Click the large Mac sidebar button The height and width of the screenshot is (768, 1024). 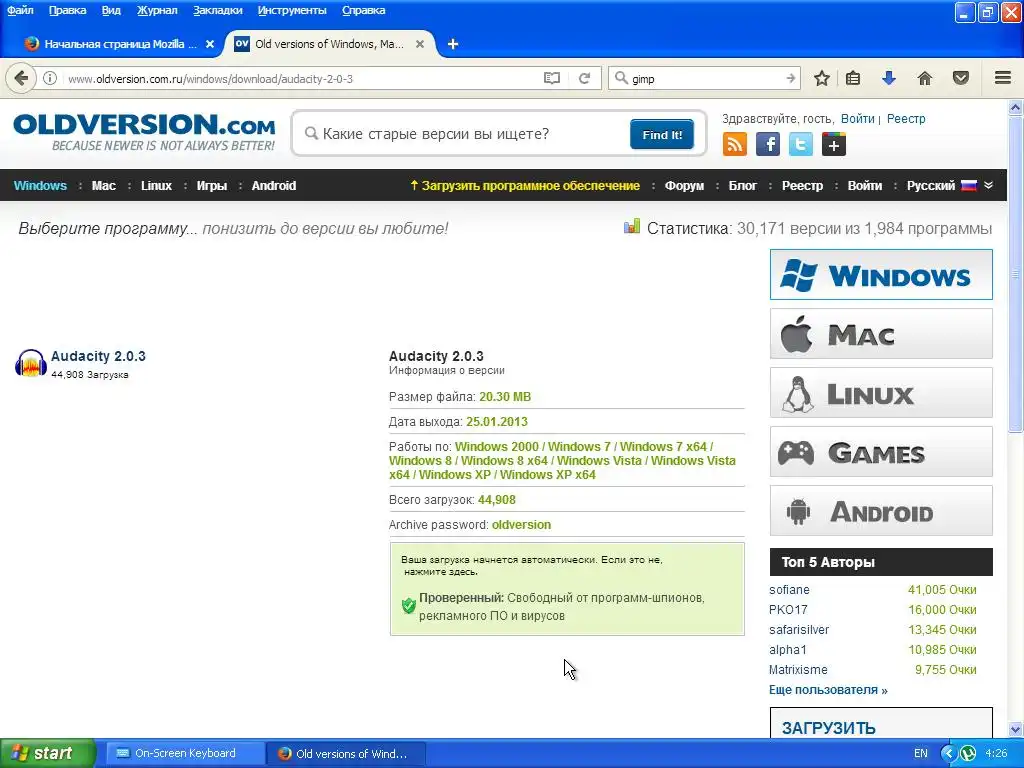(881, 334)
